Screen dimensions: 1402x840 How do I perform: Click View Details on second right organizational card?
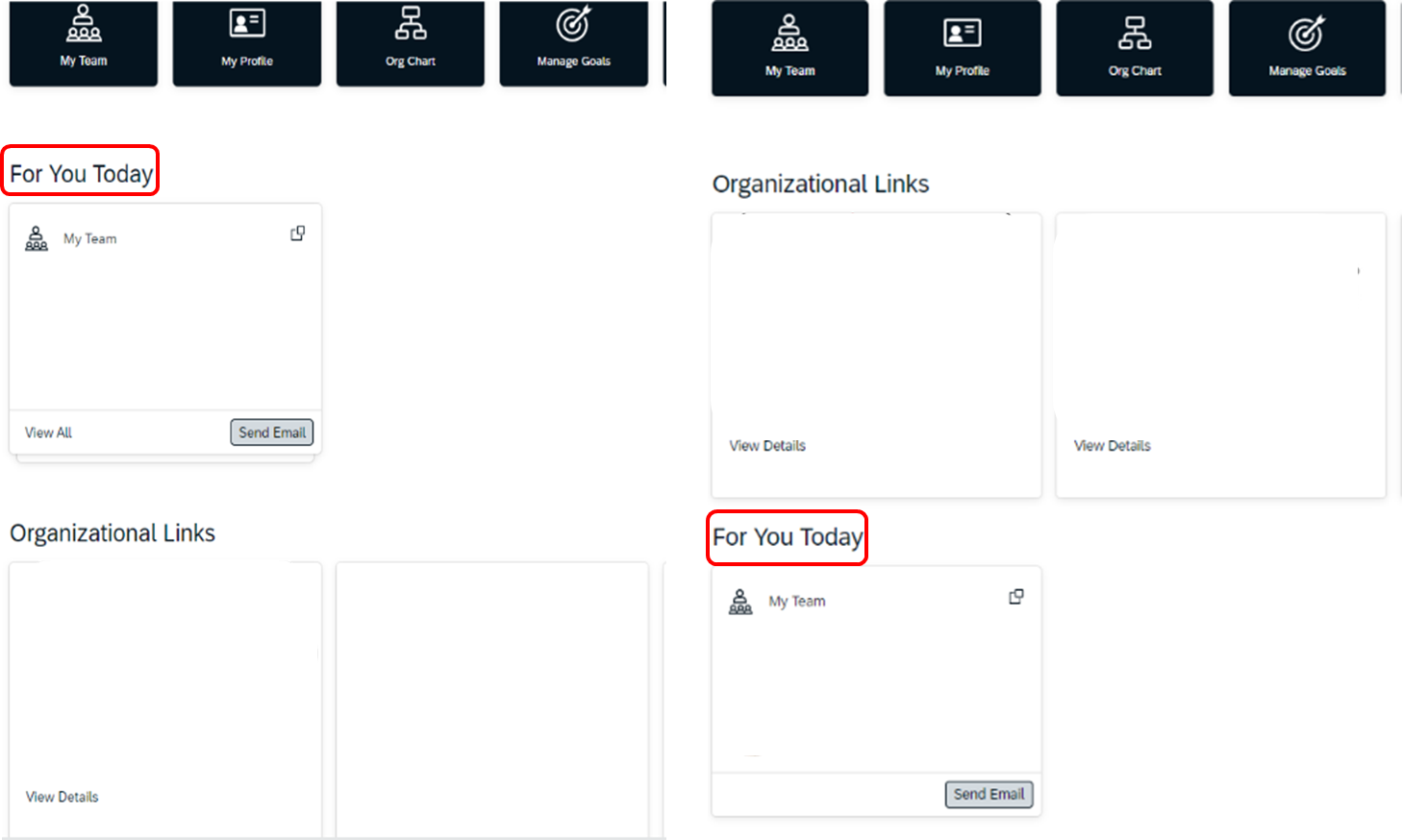[x=1113, y=446]
